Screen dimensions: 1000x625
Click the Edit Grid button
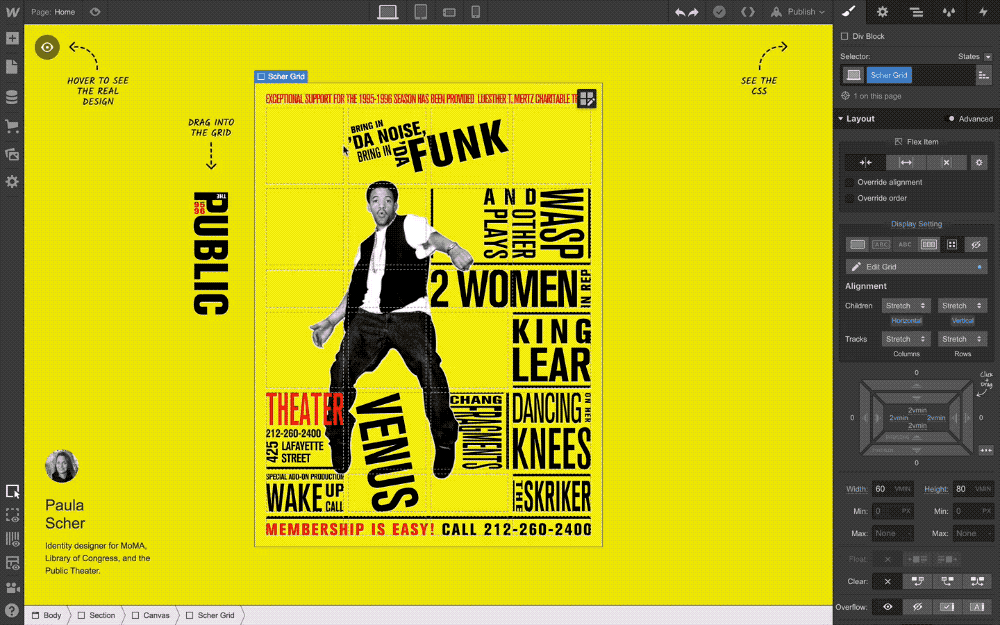[916, 267]
